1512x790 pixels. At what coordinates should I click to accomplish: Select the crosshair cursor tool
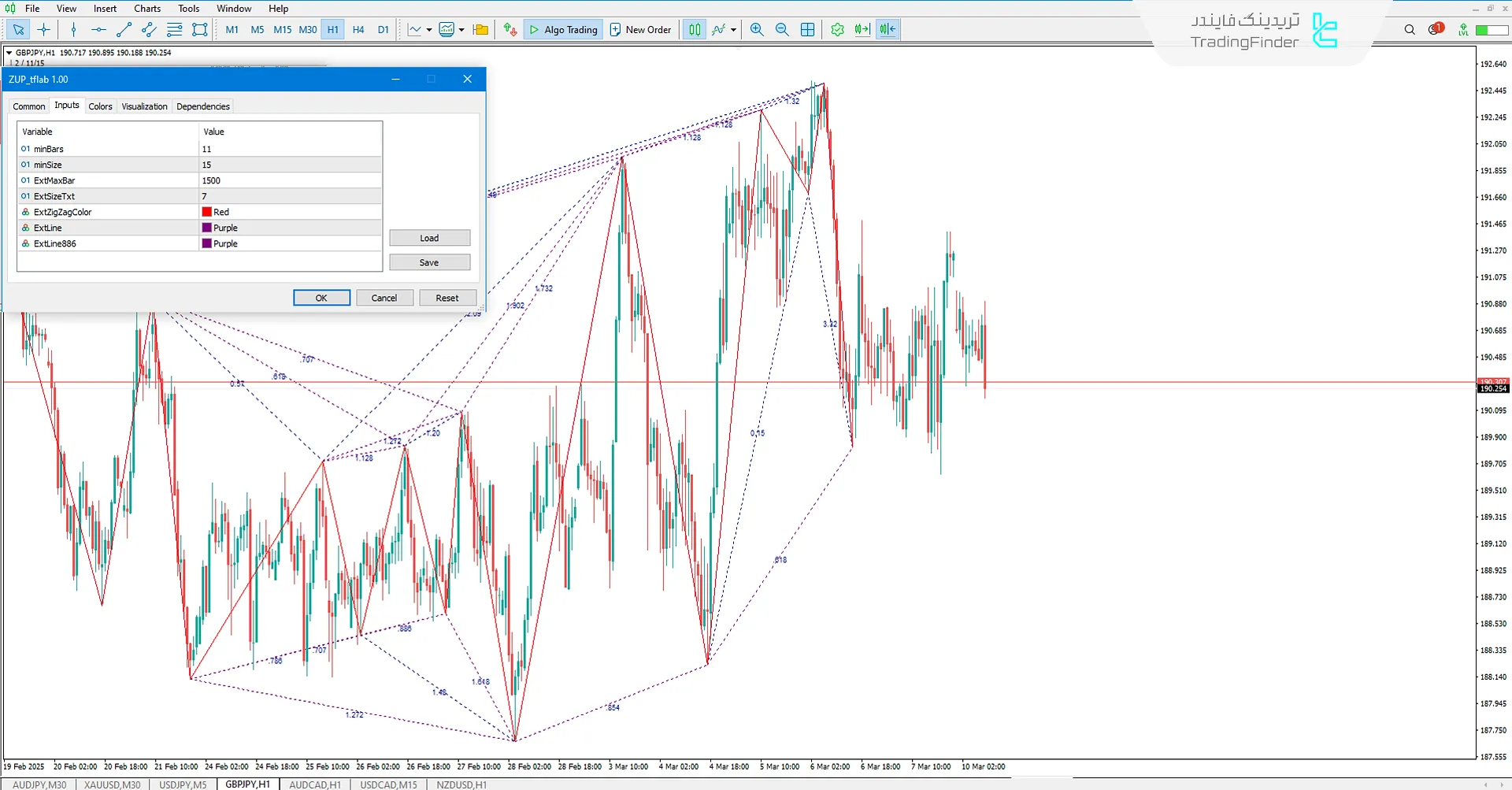[44, 30]
